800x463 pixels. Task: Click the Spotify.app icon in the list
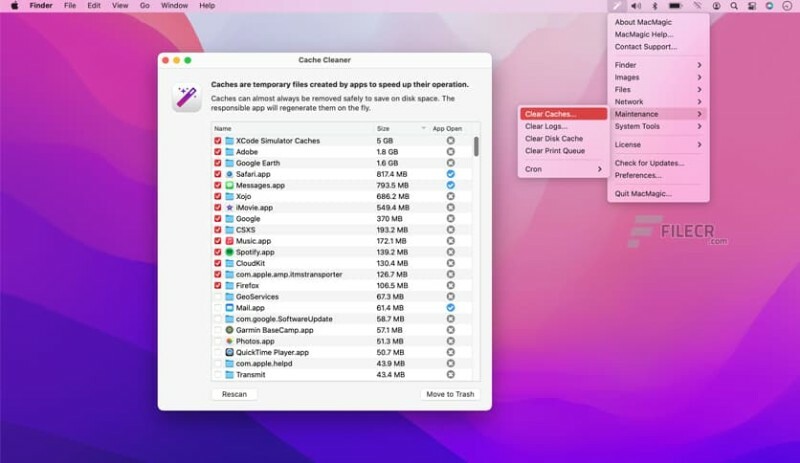click(229, 252)
